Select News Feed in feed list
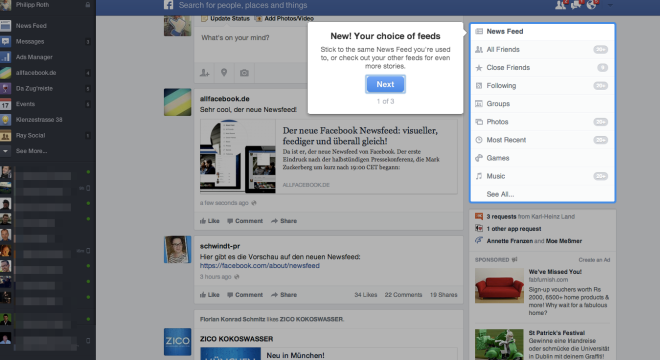This screenshot has width=660, height=360. coord(542,32)
